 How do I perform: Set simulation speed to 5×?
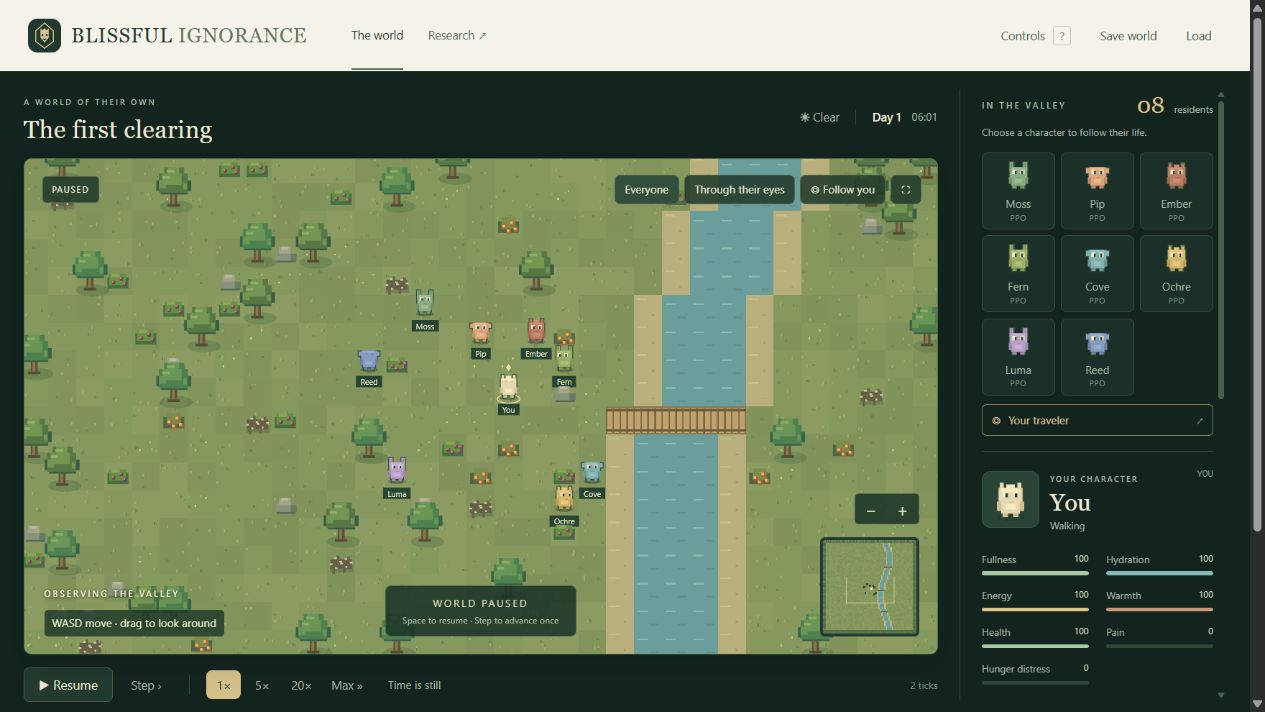pyautogui.click(x=262, y=685)
